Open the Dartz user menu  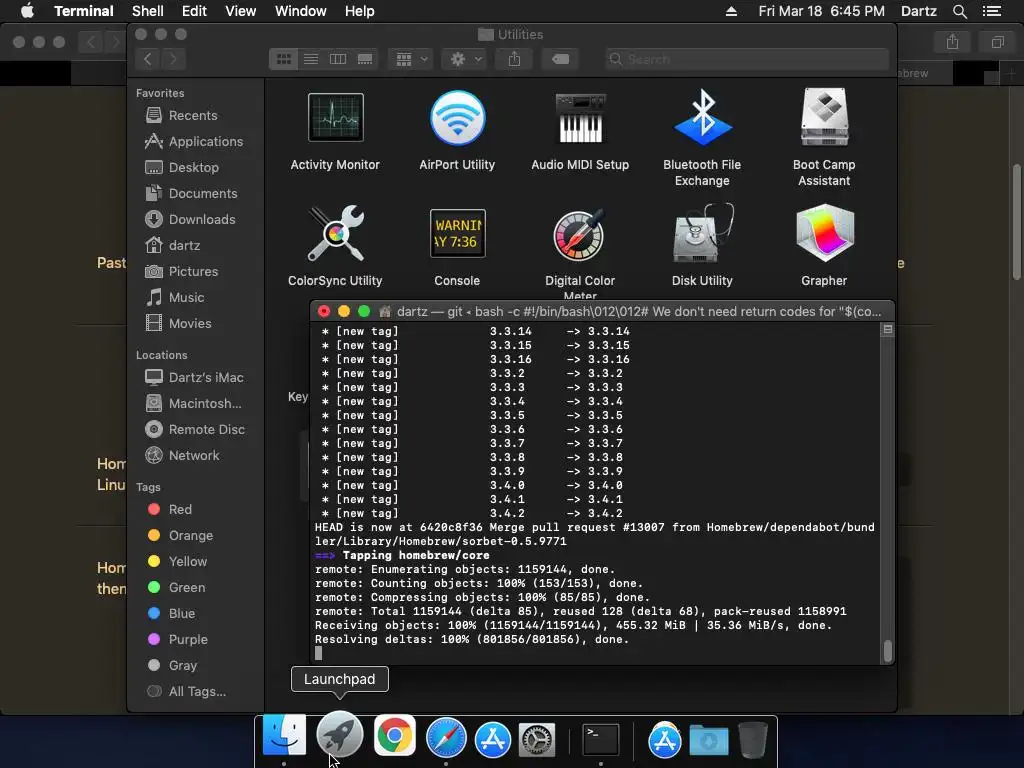(x=919, y=11)
